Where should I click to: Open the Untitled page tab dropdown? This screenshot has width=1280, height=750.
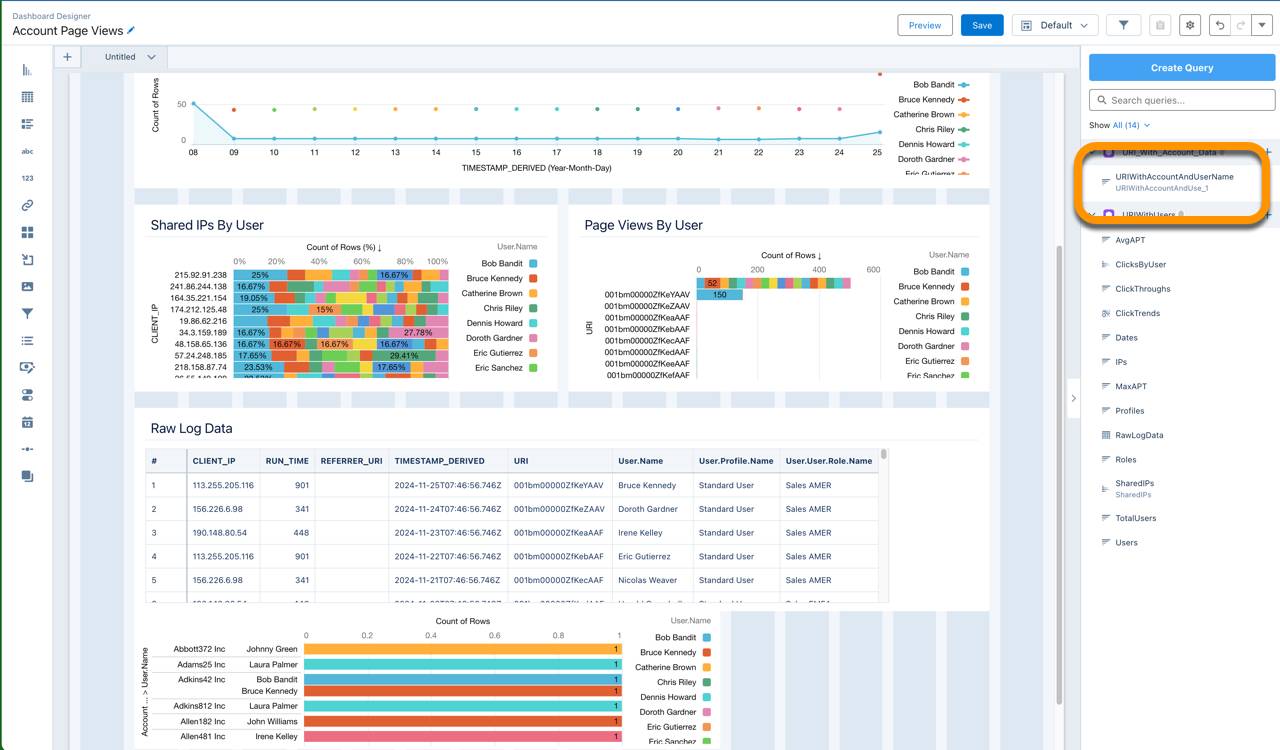pyautogui.click(x=151, y=57)
